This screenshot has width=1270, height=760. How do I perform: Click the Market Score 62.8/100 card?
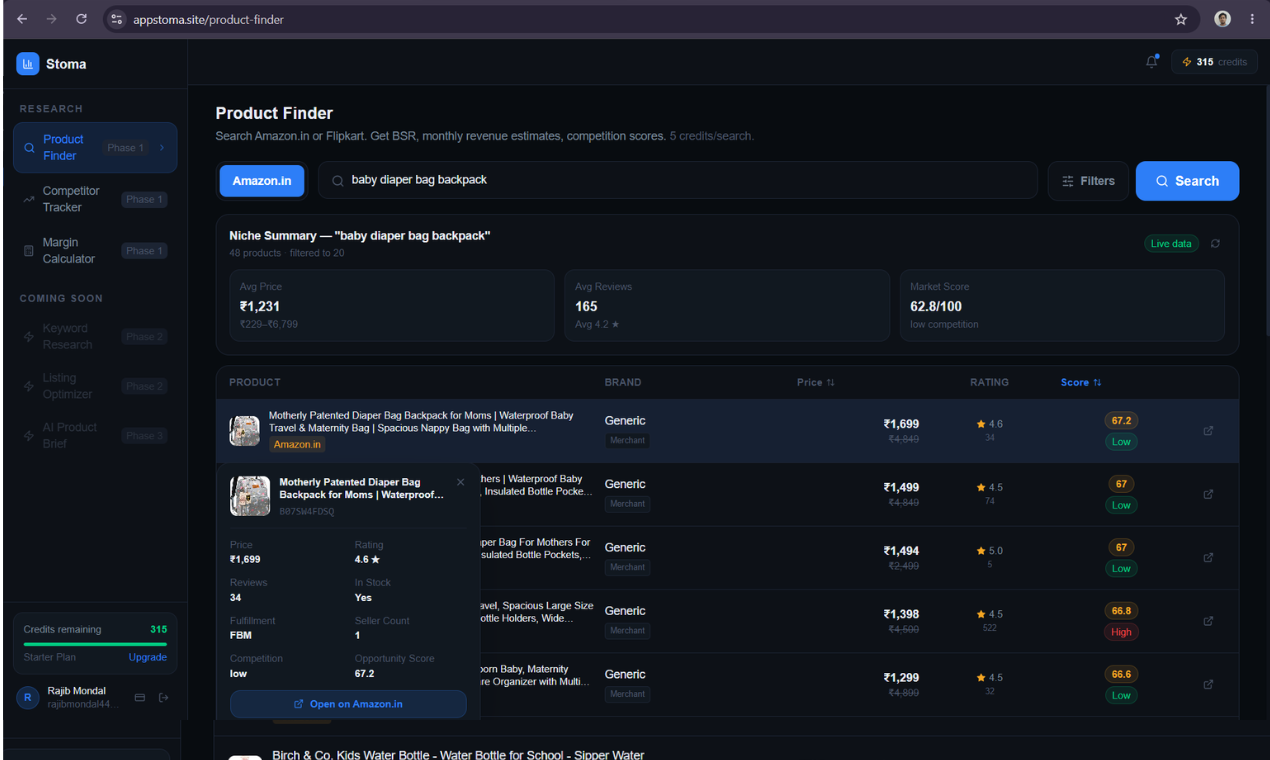tap(1062, 305)
